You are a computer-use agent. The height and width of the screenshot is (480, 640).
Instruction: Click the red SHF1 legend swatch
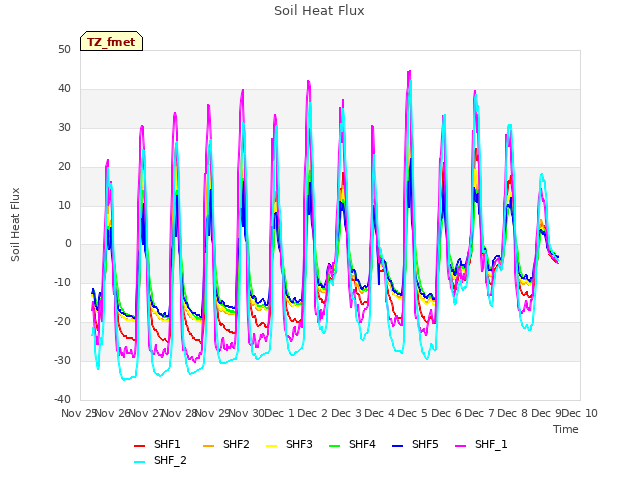point(140,446)
